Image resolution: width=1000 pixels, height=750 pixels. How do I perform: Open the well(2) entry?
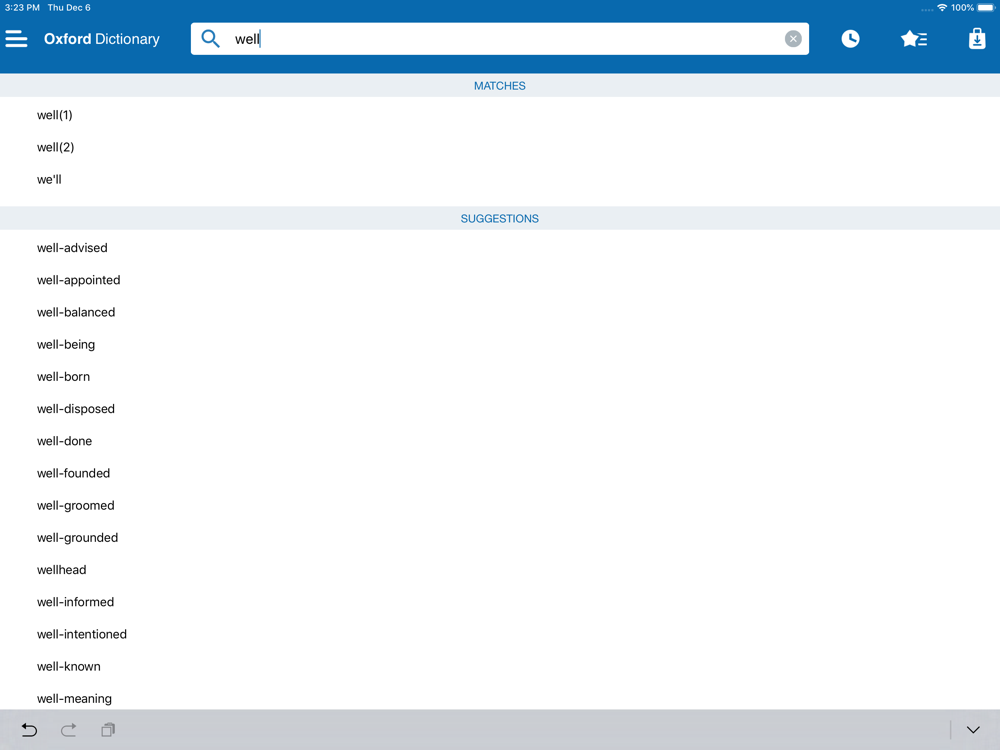coord(499,147)
